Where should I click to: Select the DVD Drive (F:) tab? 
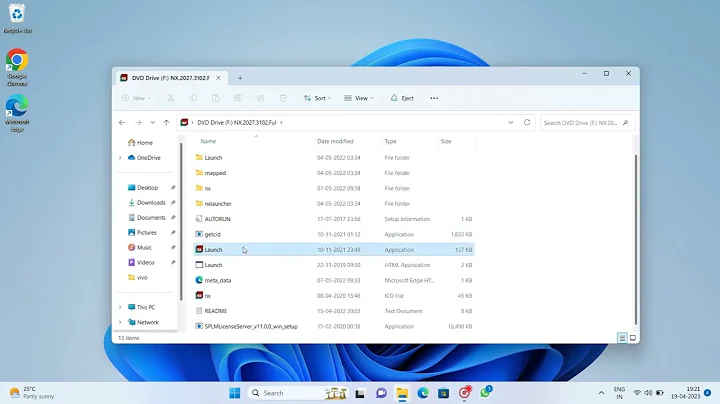click(x=170, y=78)
